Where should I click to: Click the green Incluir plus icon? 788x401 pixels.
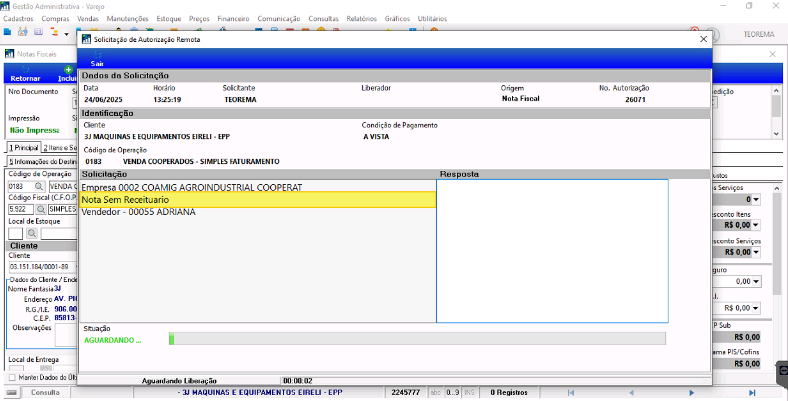[x=68, y=70]
